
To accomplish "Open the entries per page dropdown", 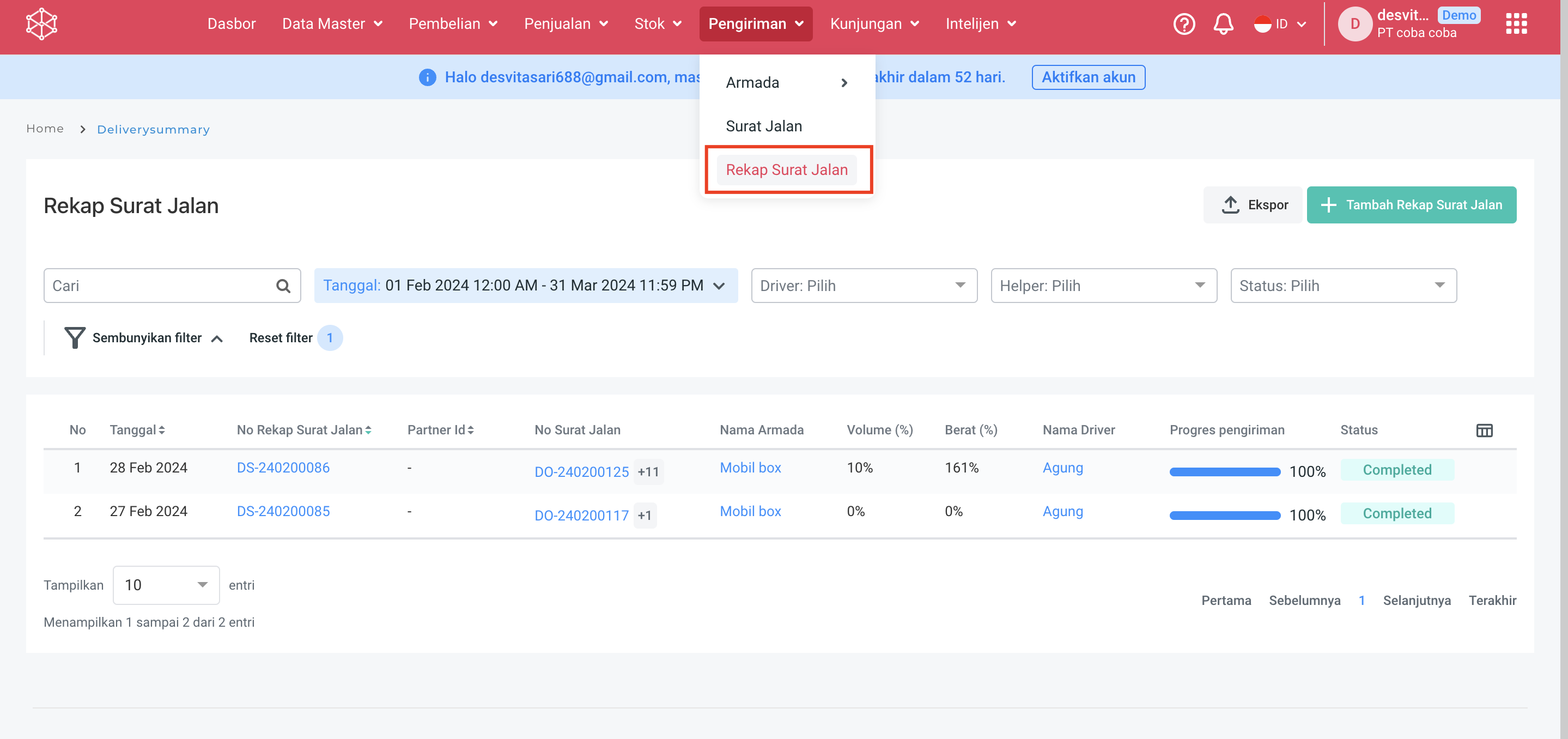I will (x=166, y=585).
